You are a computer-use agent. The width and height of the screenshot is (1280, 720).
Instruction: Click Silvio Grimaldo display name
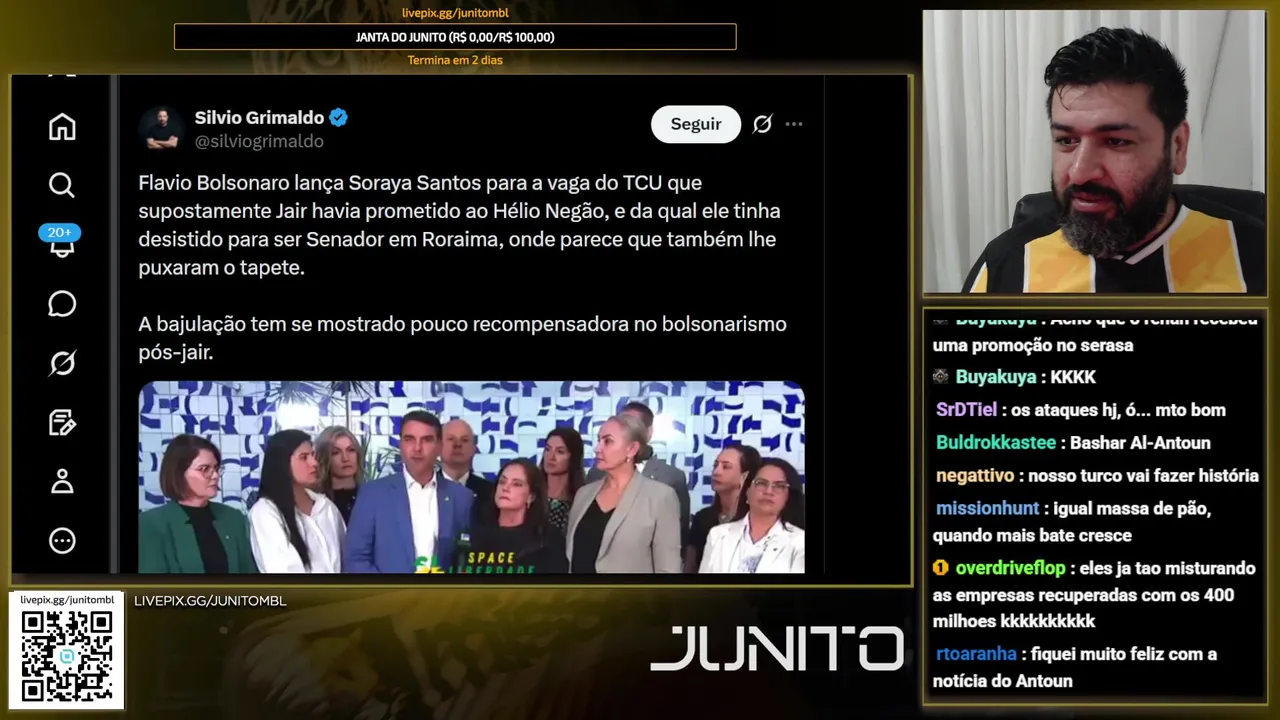258,117
